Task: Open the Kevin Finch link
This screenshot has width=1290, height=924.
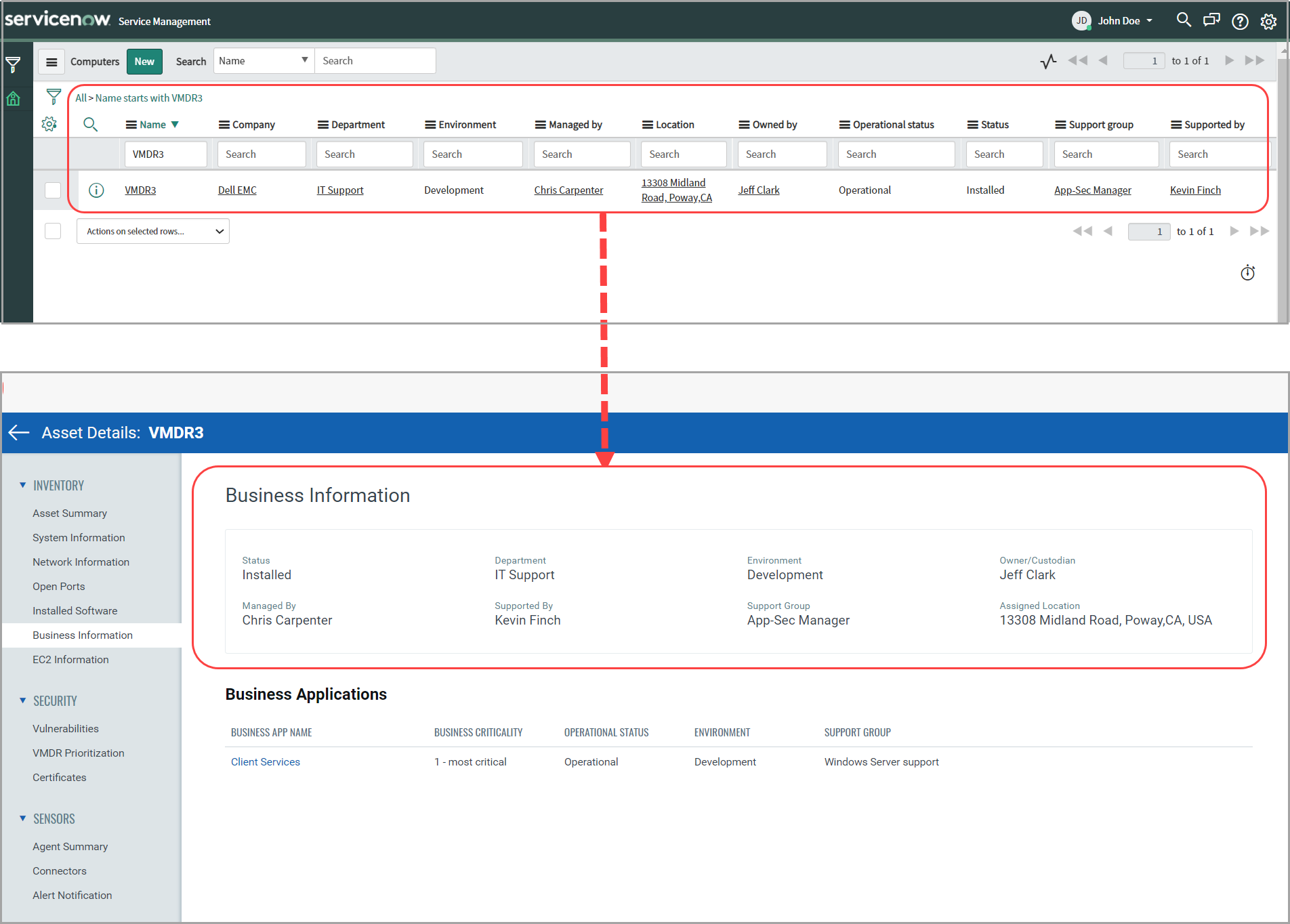Action: coord(1195,190)
